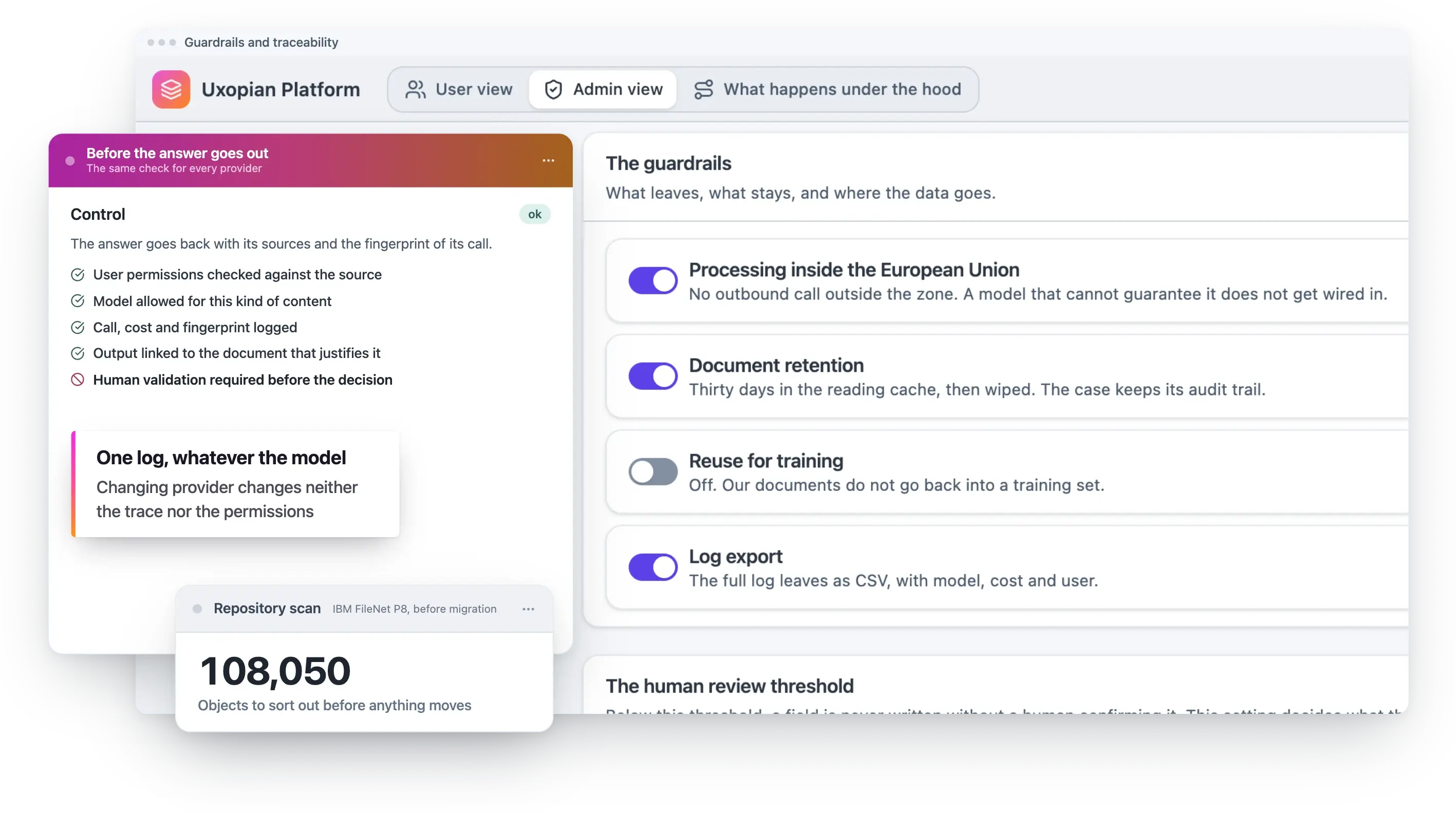The width and height of the screenshot is (1456, 813).
Task: Disable the Log export switch
Action: [653, 566]
